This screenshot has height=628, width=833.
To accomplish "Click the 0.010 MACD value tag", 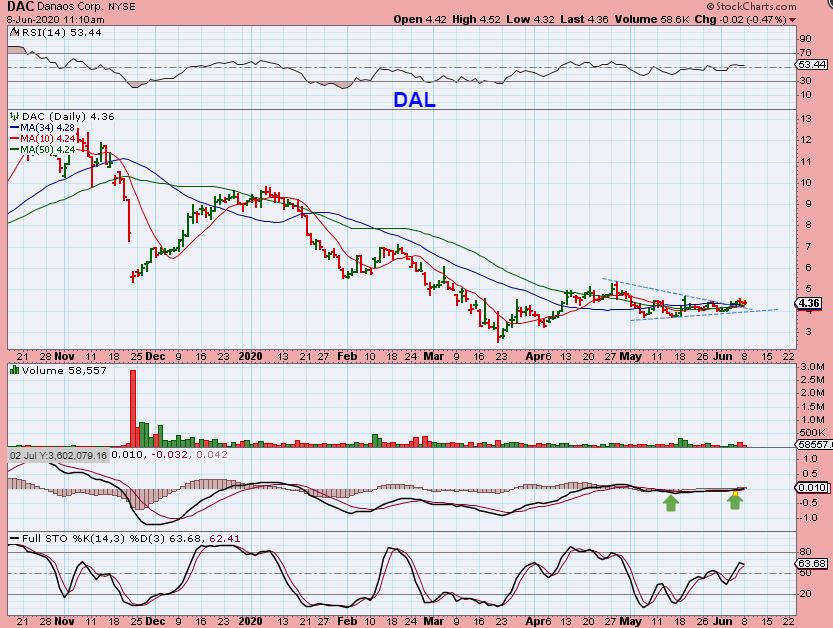I will coord(812,487).
